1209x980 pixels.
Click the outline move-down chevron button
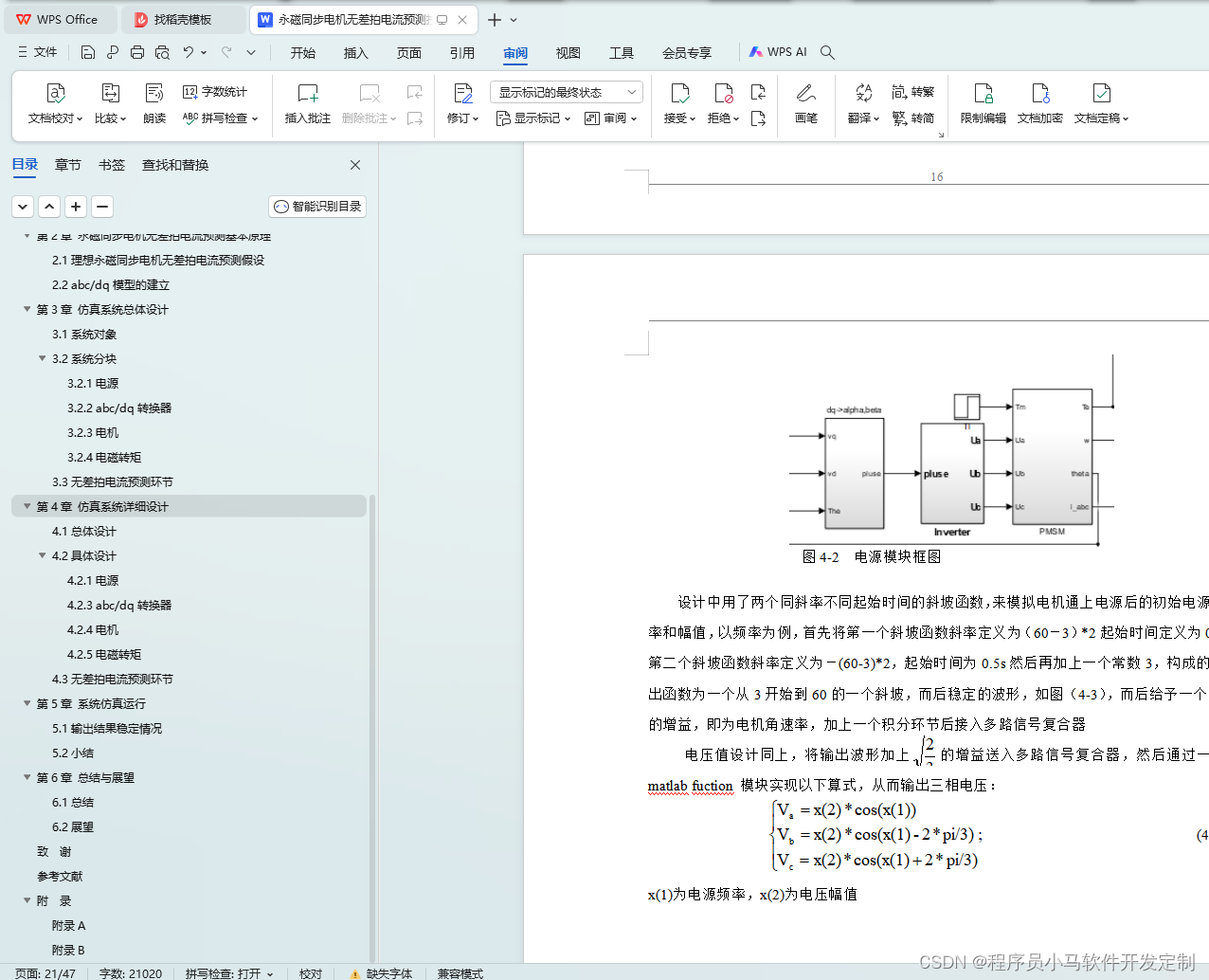pos(23,207)
